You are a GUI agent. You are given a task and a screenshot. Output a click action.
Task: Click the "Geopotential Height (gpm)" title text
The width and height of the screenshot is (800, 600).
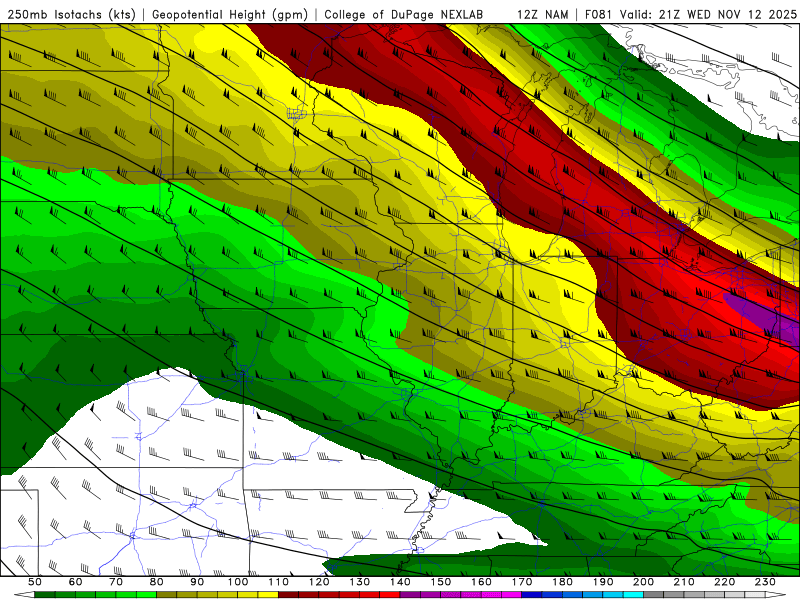coord(230,15)
